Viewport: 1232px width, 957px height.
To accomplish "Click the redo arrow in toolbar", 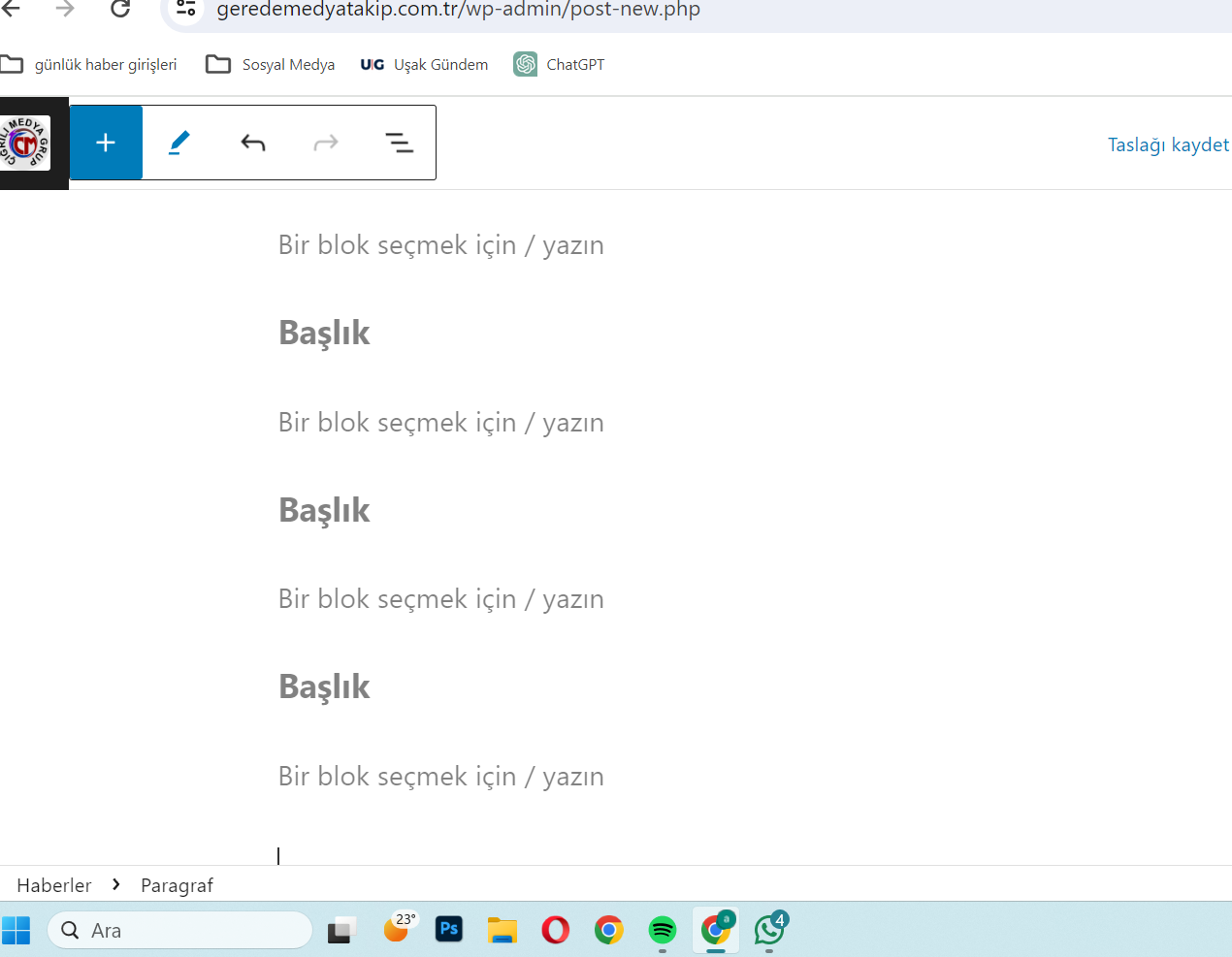I will (x=326, y=143).
